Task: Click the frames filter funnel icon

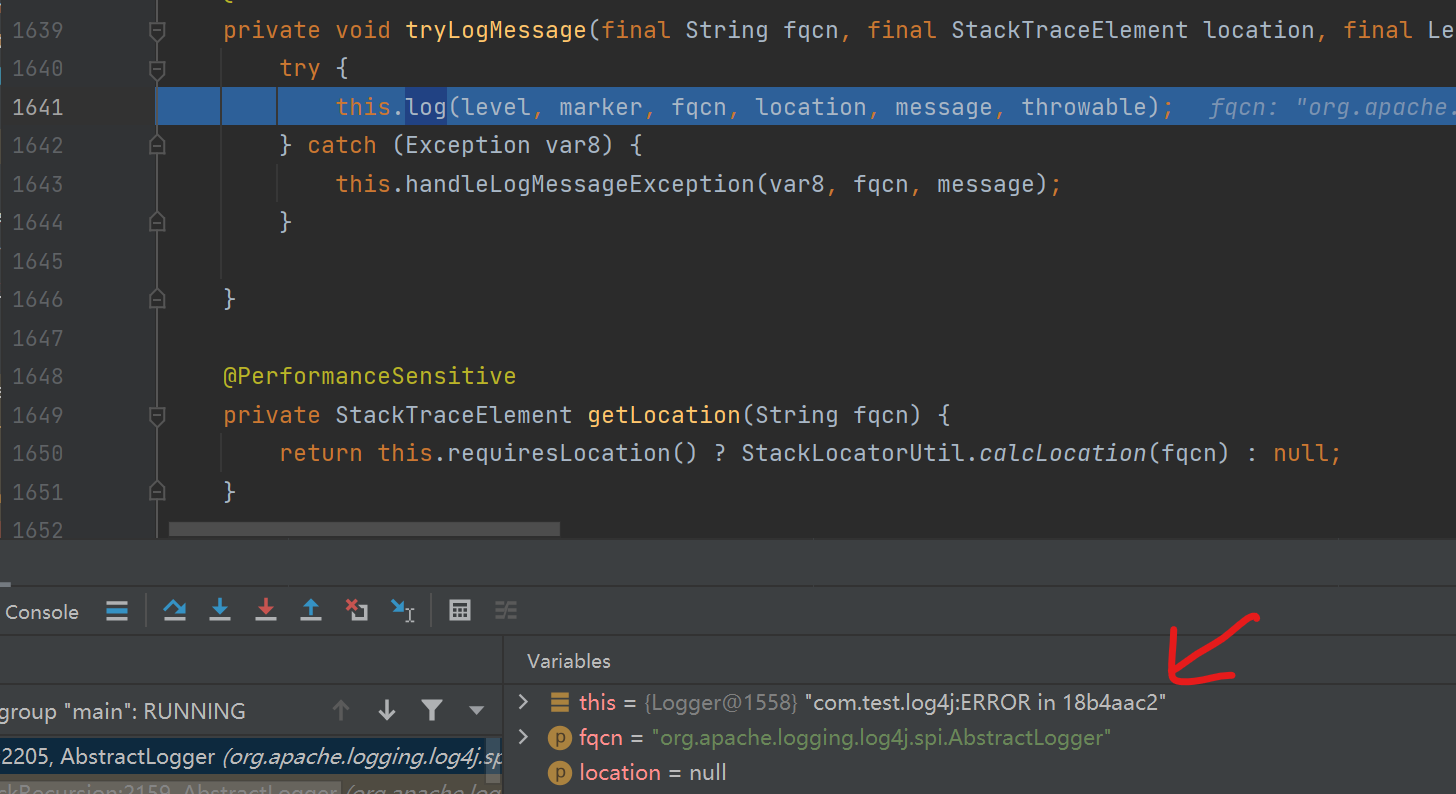Action: point(432,711)
